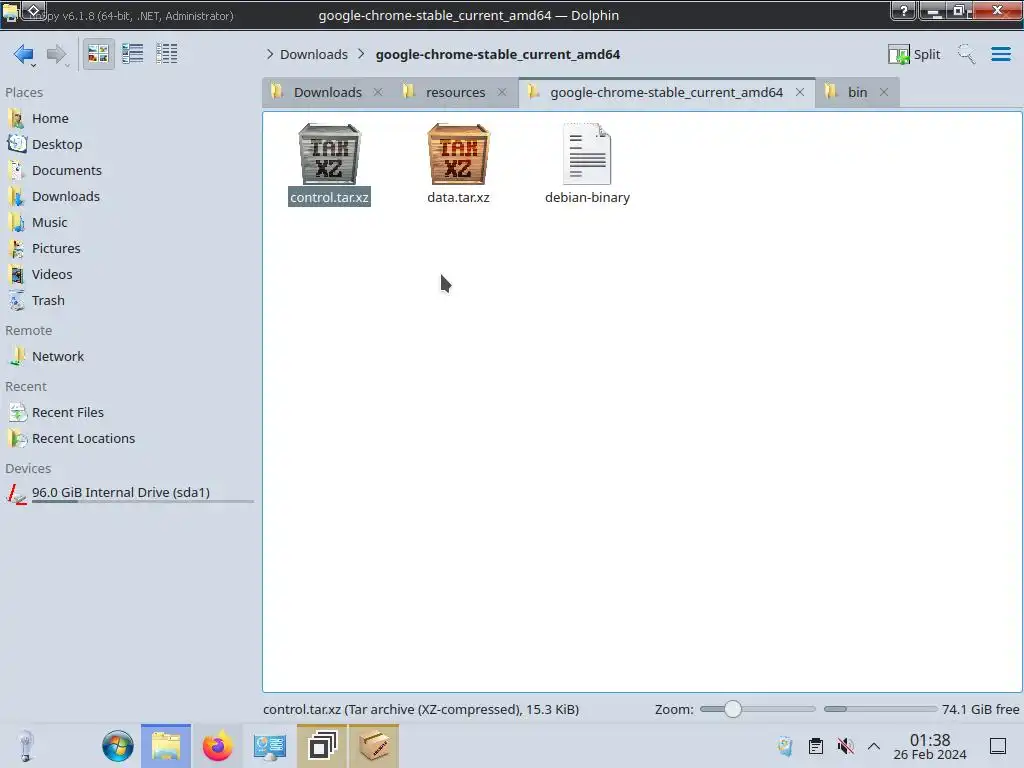Click the 74.1 GiB free label

(980, 709)
